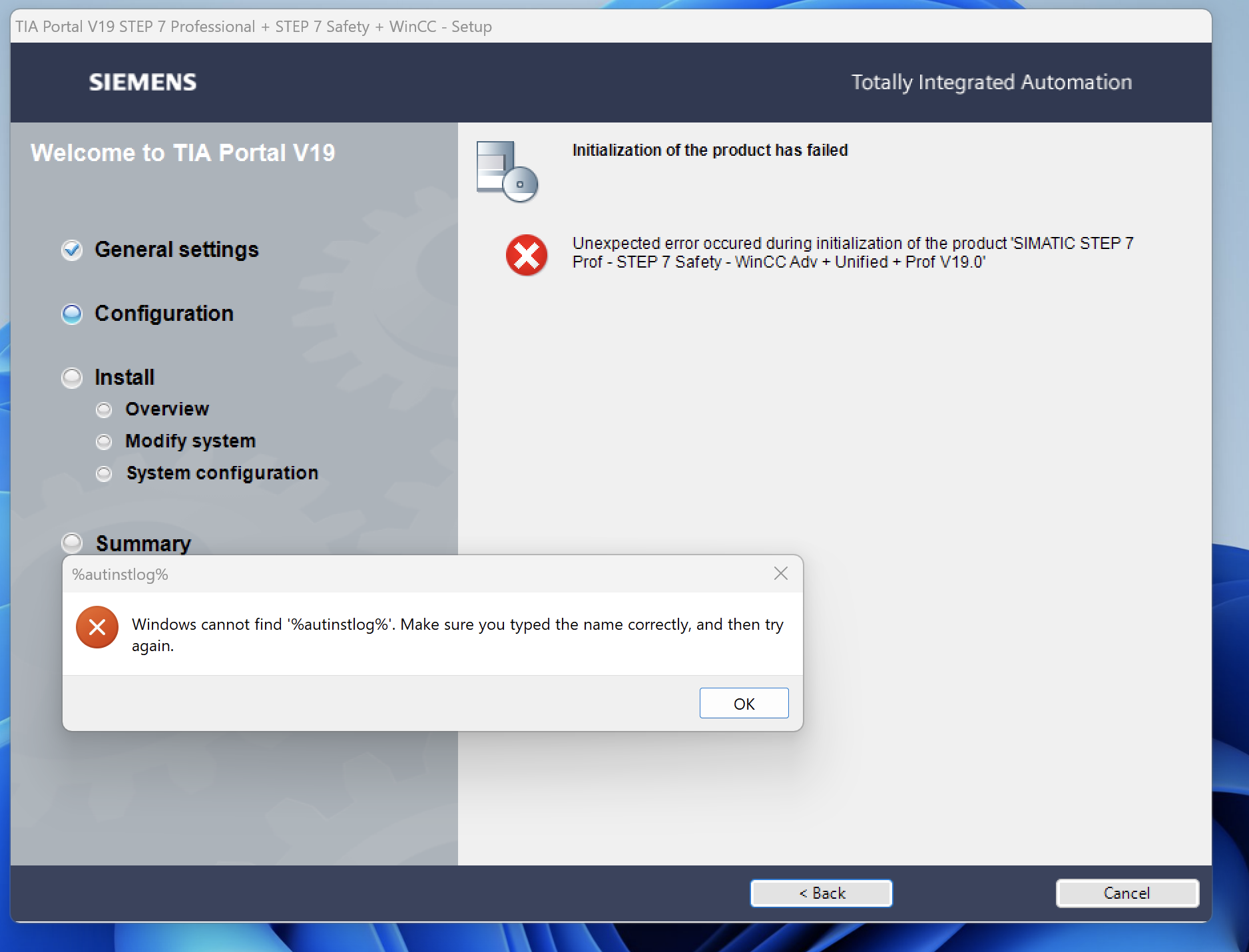Click the orange error icon in Windows dialog
Screen dimensions: 1249x952
point(97,627)
